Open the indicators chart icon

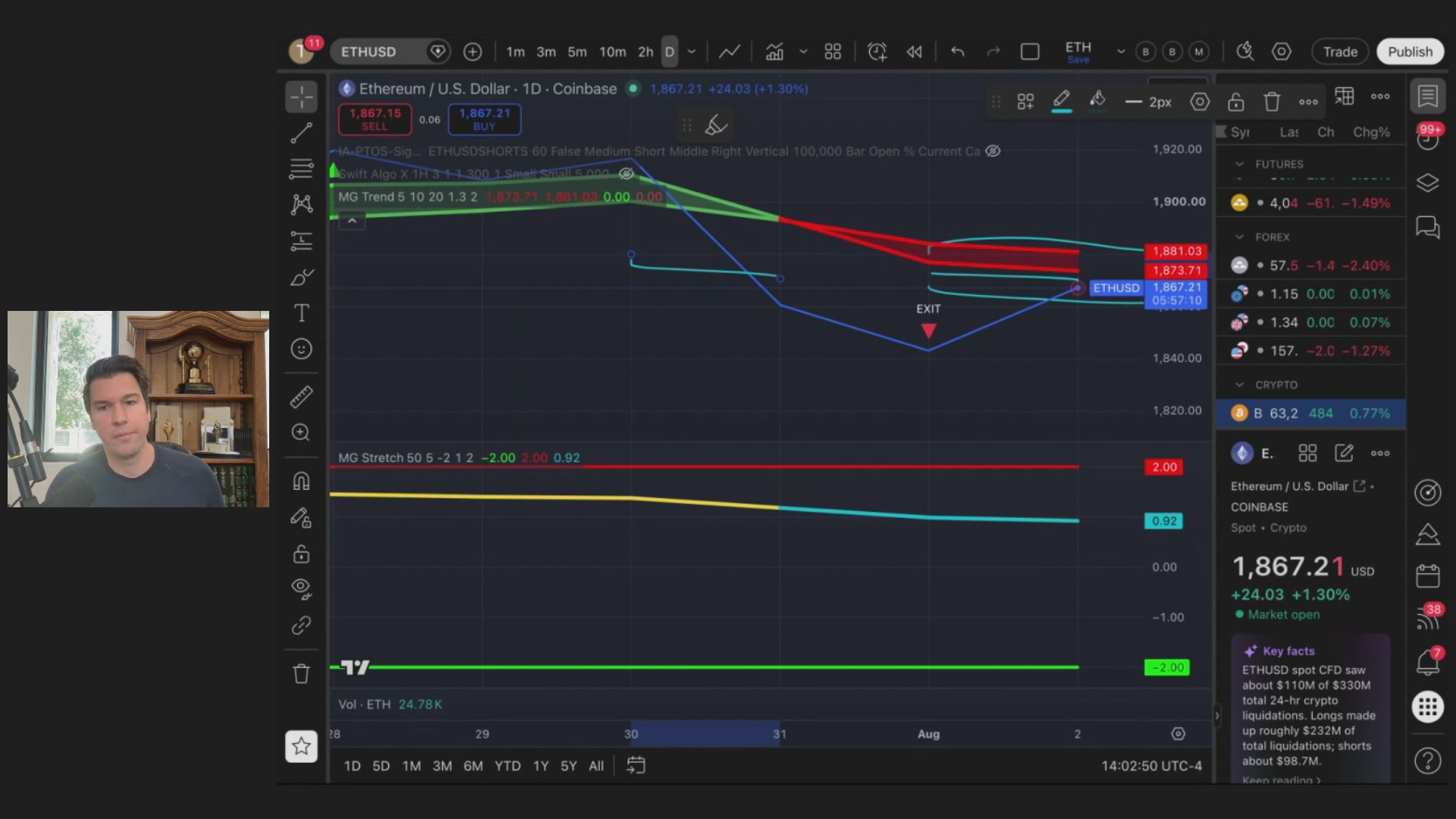774,52
